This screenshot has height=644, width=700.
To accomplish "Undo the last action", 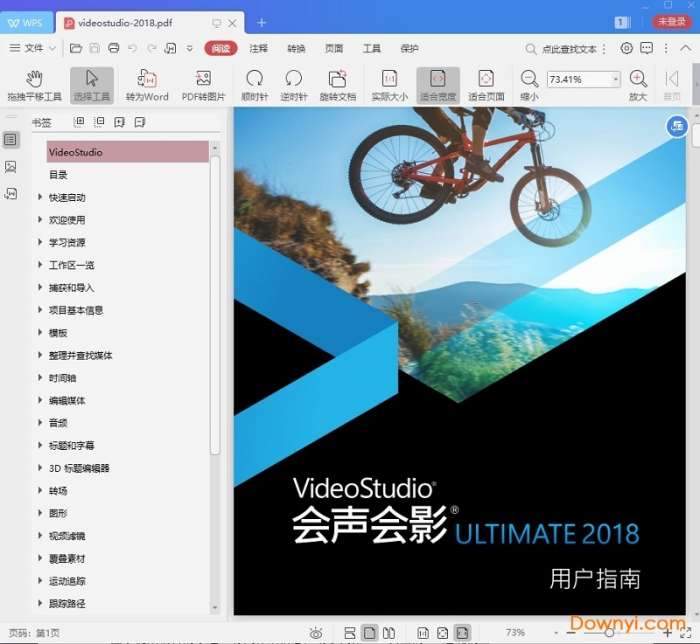I will click(x=132, y=48).
